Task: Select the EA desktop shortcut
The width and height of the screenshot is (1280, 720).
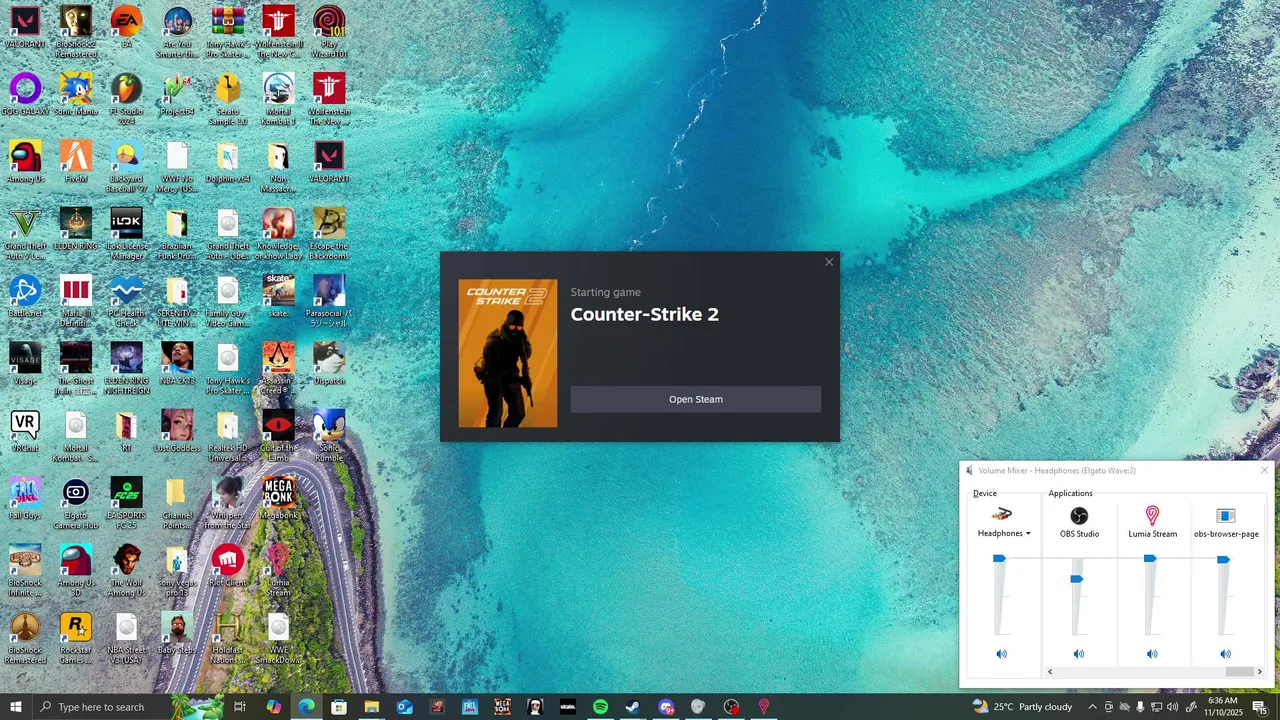Action: coord(126,27)
